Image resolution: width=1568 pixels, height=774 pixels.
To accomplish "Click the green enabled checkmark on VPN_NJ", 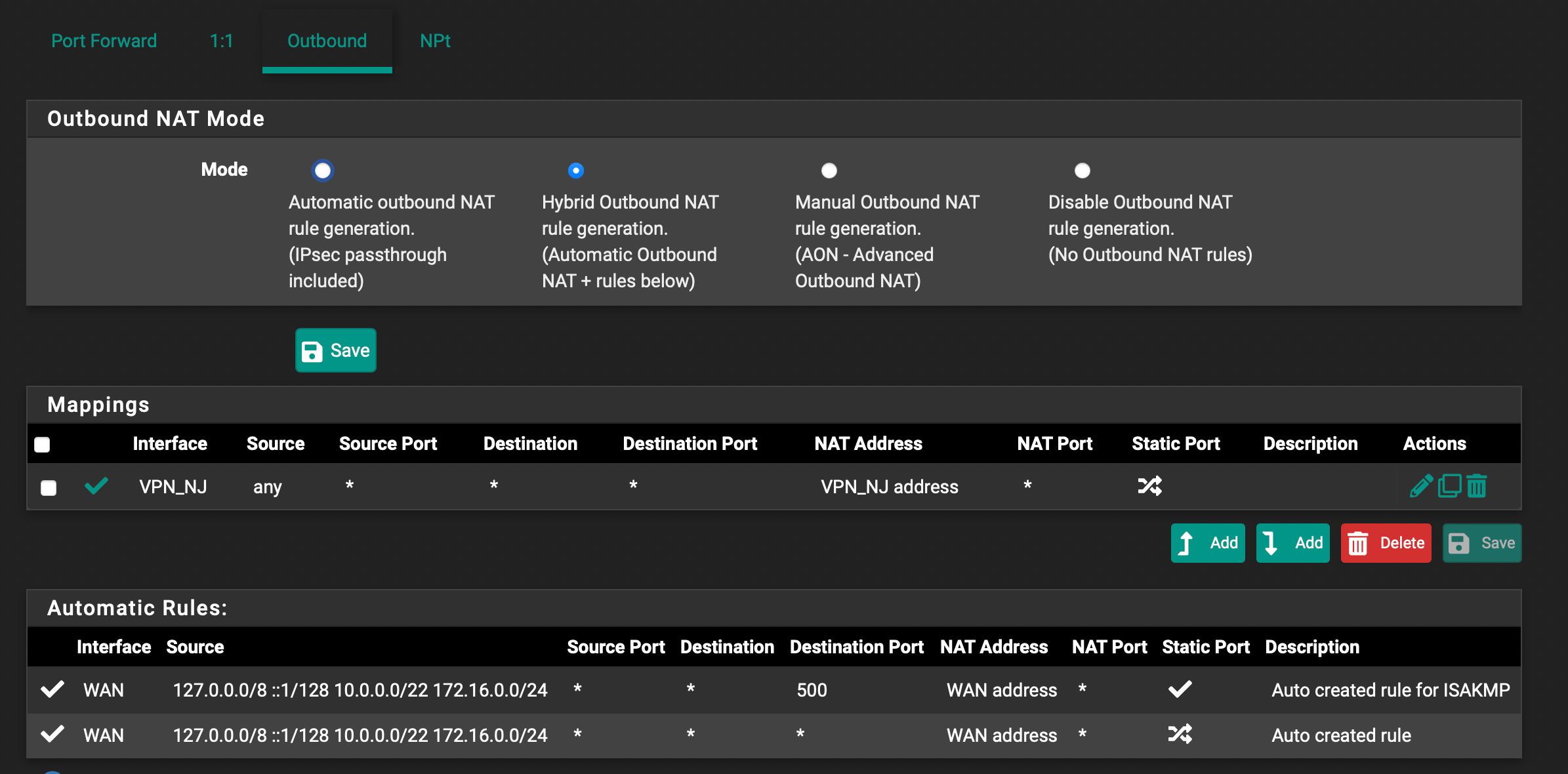I will click(x=96, y=486).
